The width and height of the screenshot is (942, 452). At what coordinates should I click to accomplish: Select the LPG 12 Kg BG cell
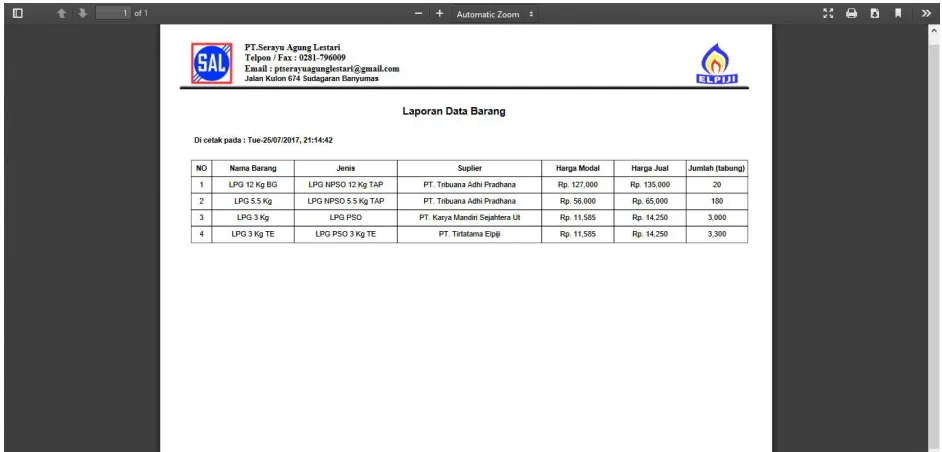tap(253, 185)
